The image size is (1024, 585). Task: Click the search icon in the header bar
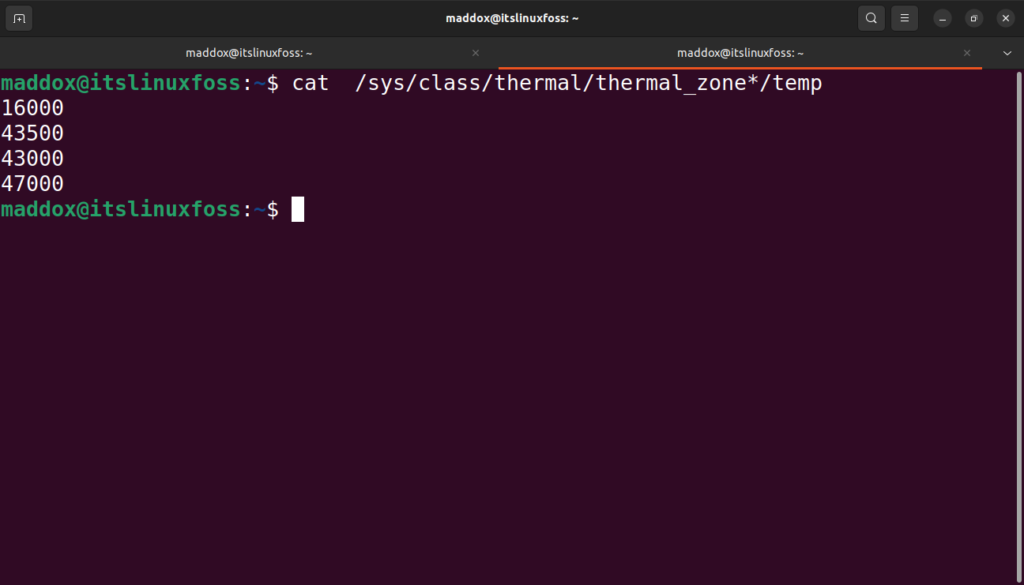point(871,17)
